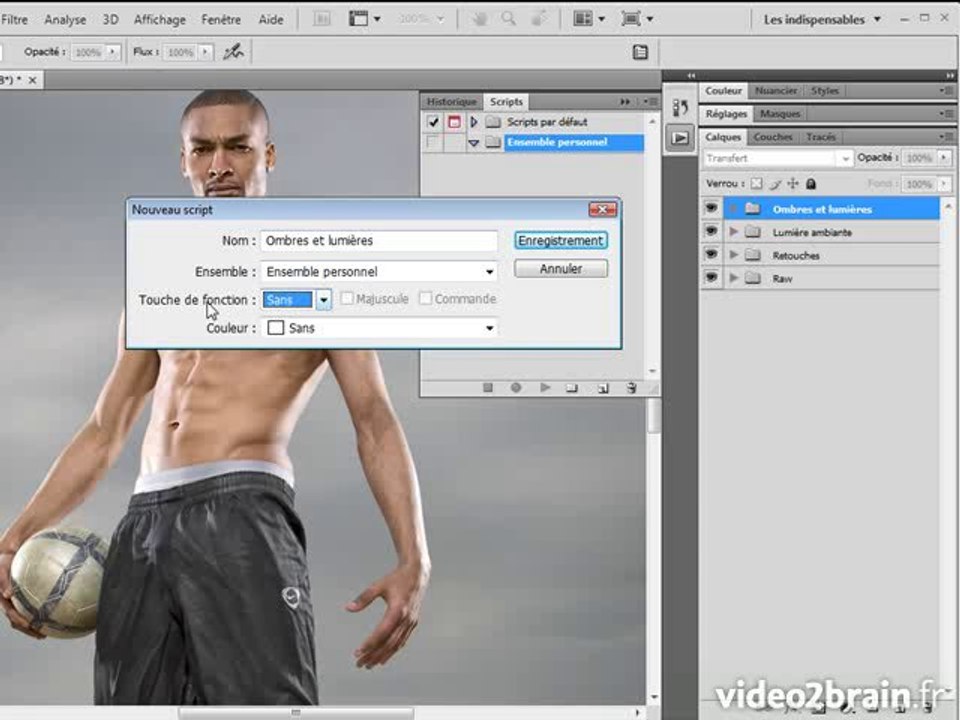Click the play script icon in Scripts panel

[x=545, y=388]
